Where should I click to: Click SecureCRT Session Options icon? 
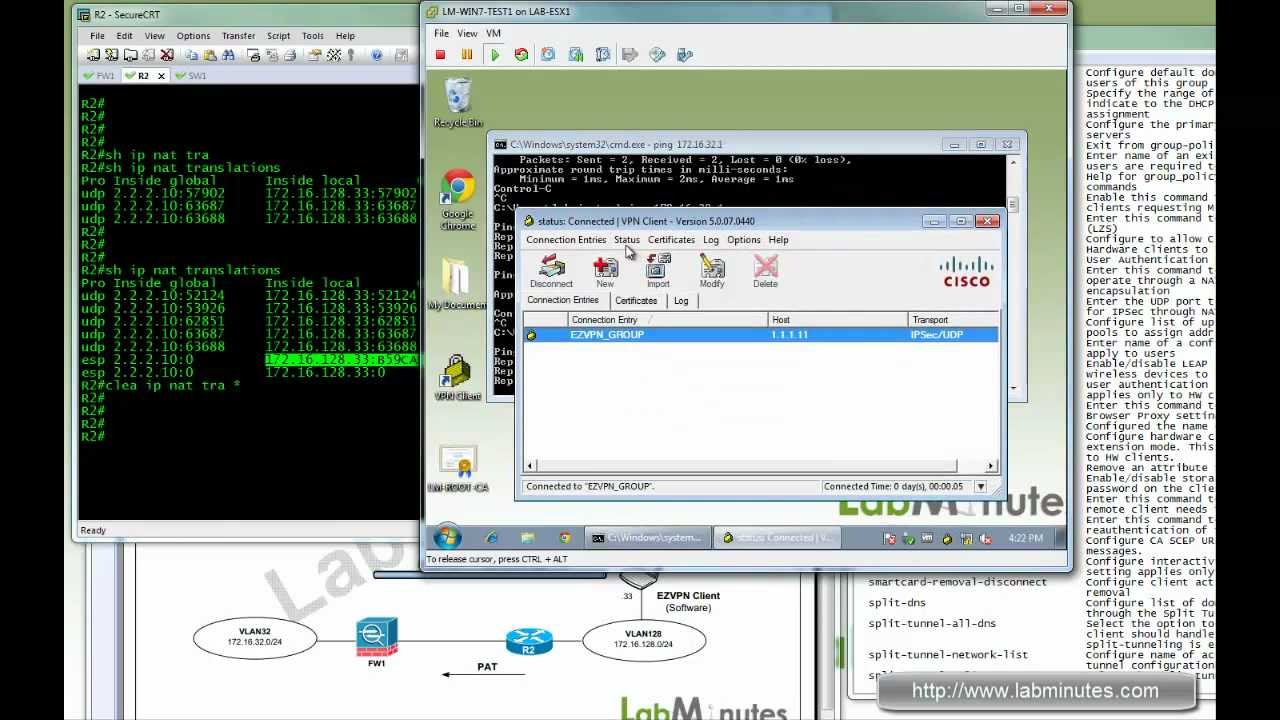314,55
